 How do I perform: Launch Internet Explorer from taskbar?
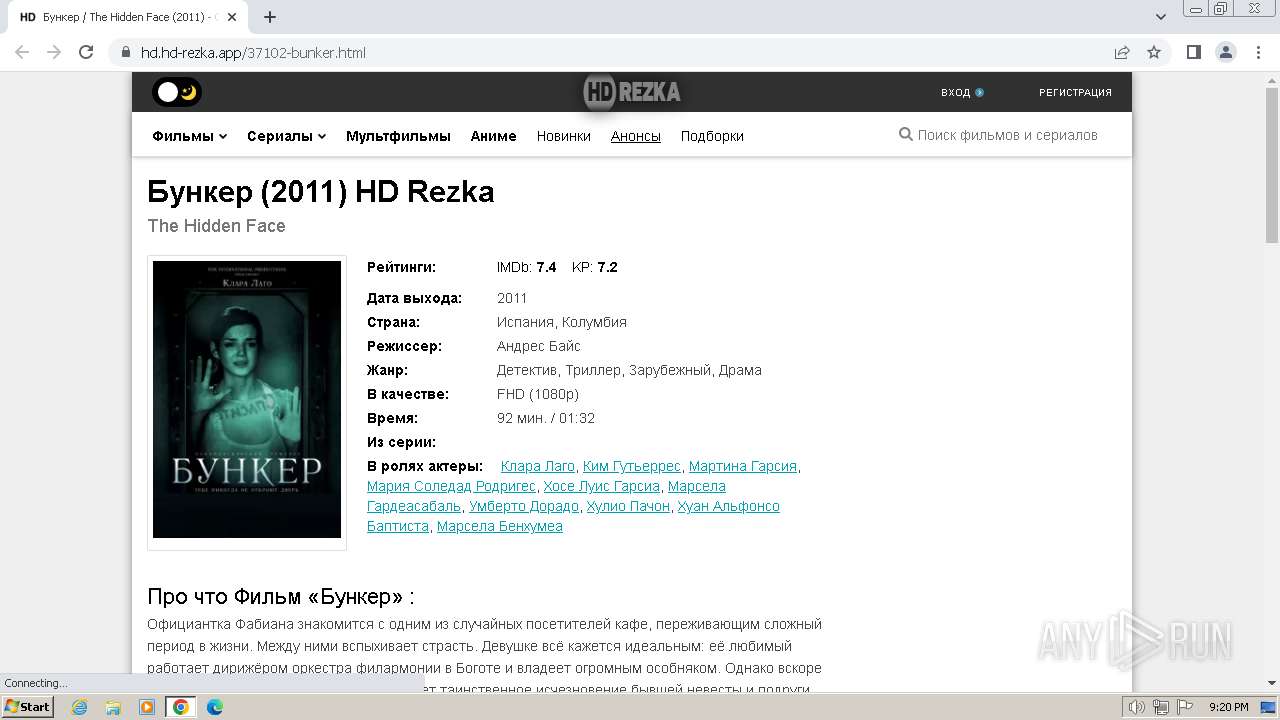[x=79, y=707]
